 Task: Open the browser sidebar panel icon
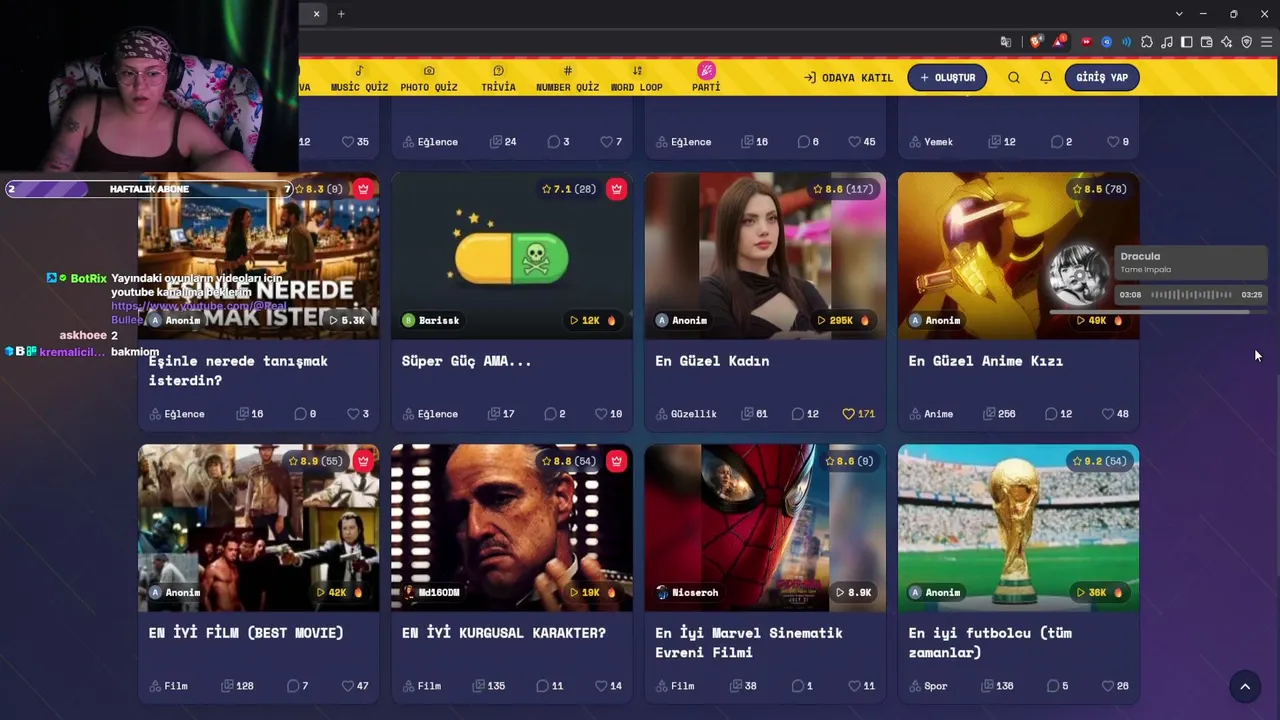[x=1187, y=42]
